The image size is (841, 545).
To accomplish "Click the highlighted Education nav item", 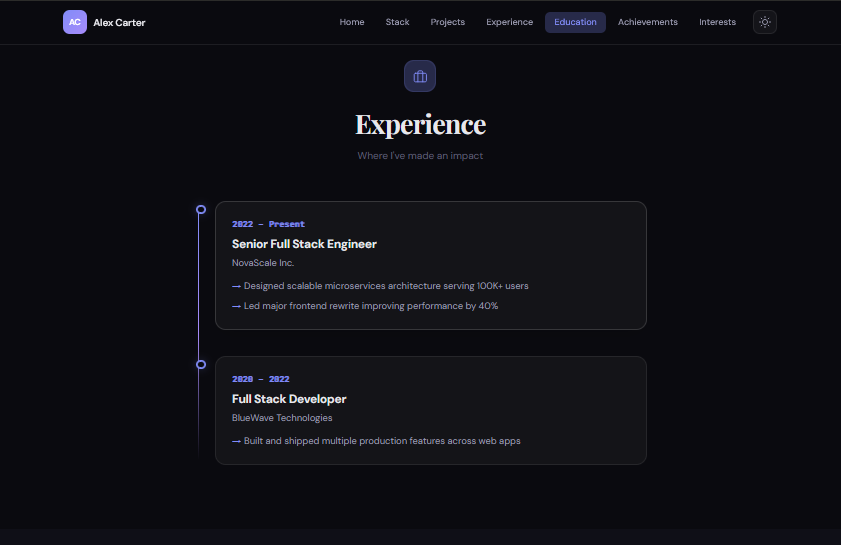I will coord(575,22).
